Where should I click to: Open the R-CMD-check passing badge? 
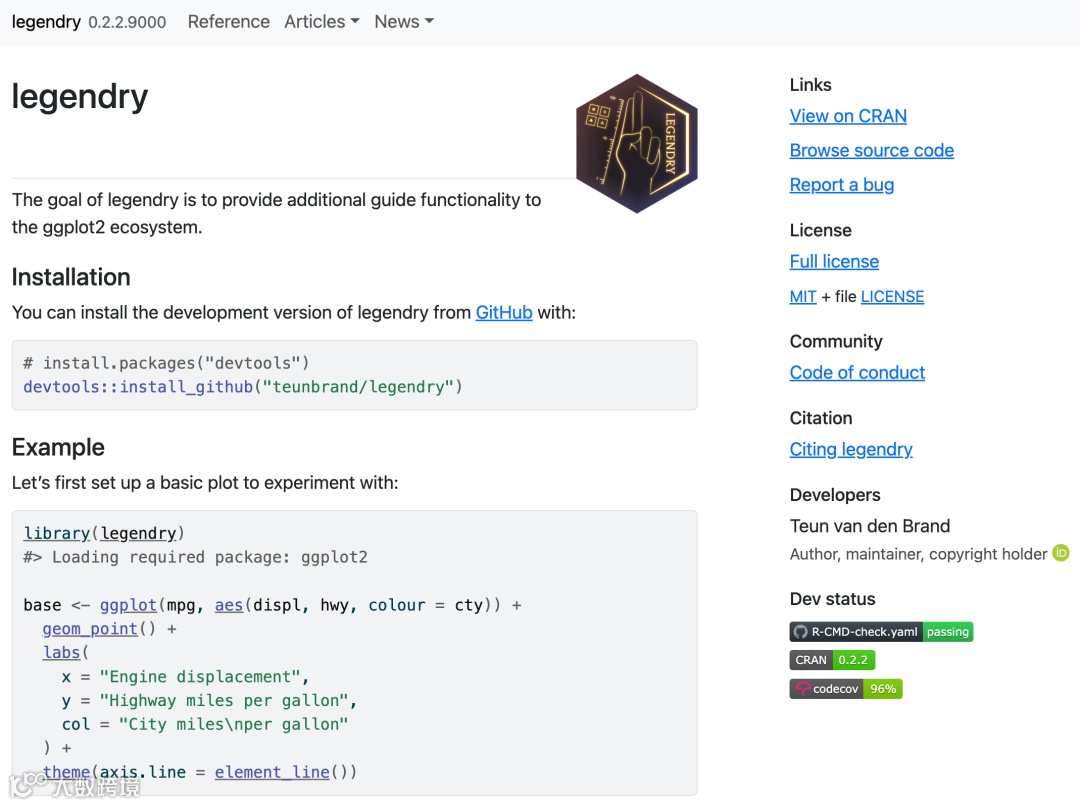880,632
